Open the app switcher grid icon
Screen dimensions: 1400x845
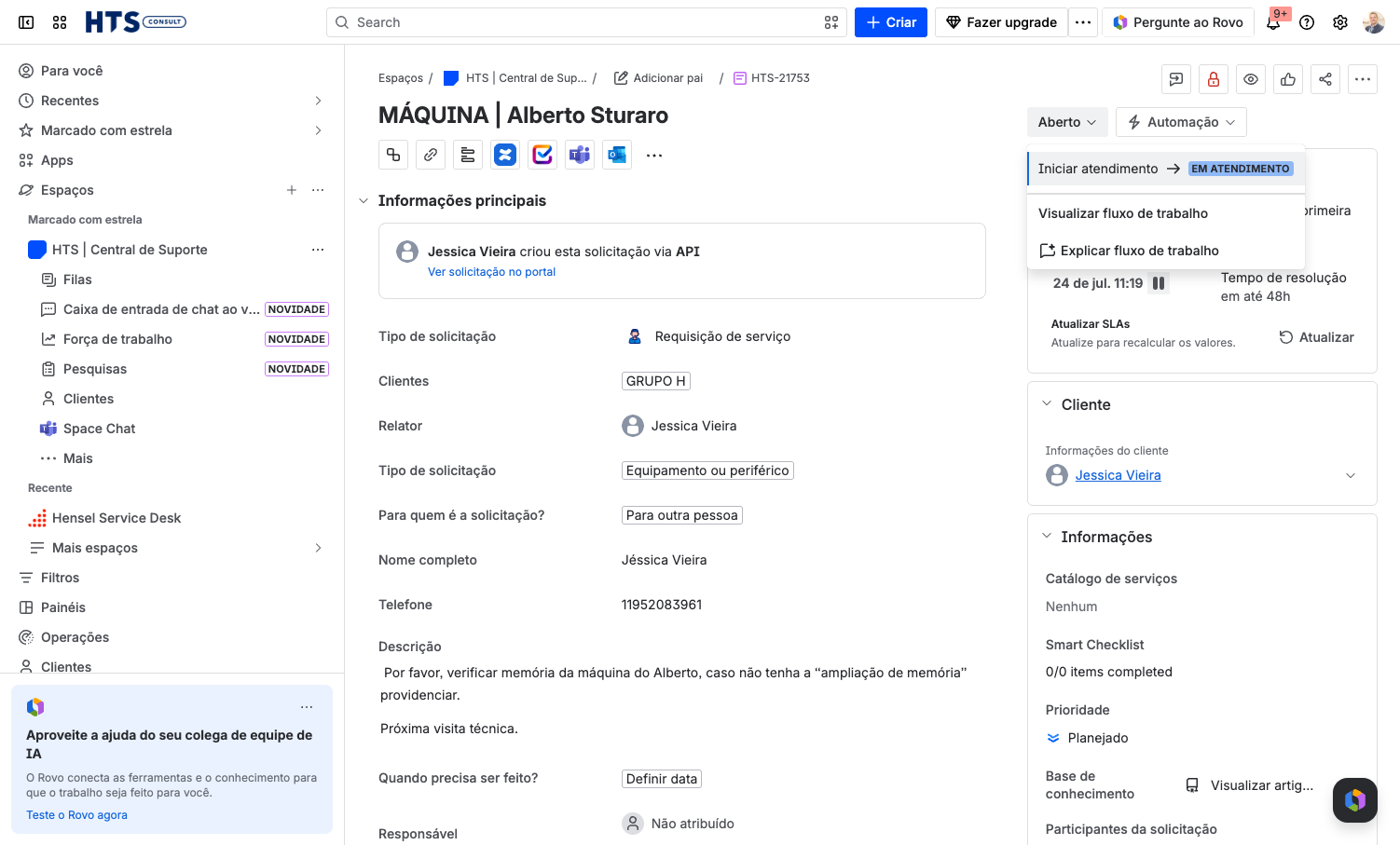[60, 22]
